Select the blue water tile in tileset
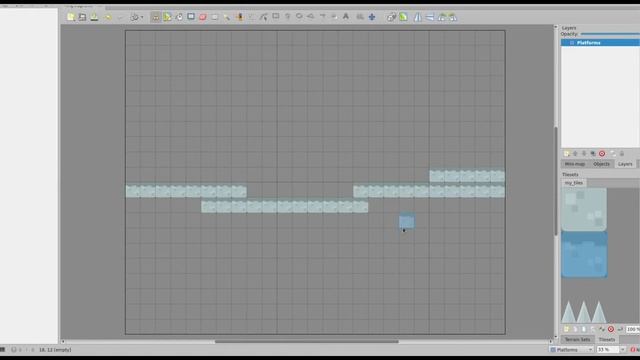Screen dimensions: 640x360 [584, 255]
